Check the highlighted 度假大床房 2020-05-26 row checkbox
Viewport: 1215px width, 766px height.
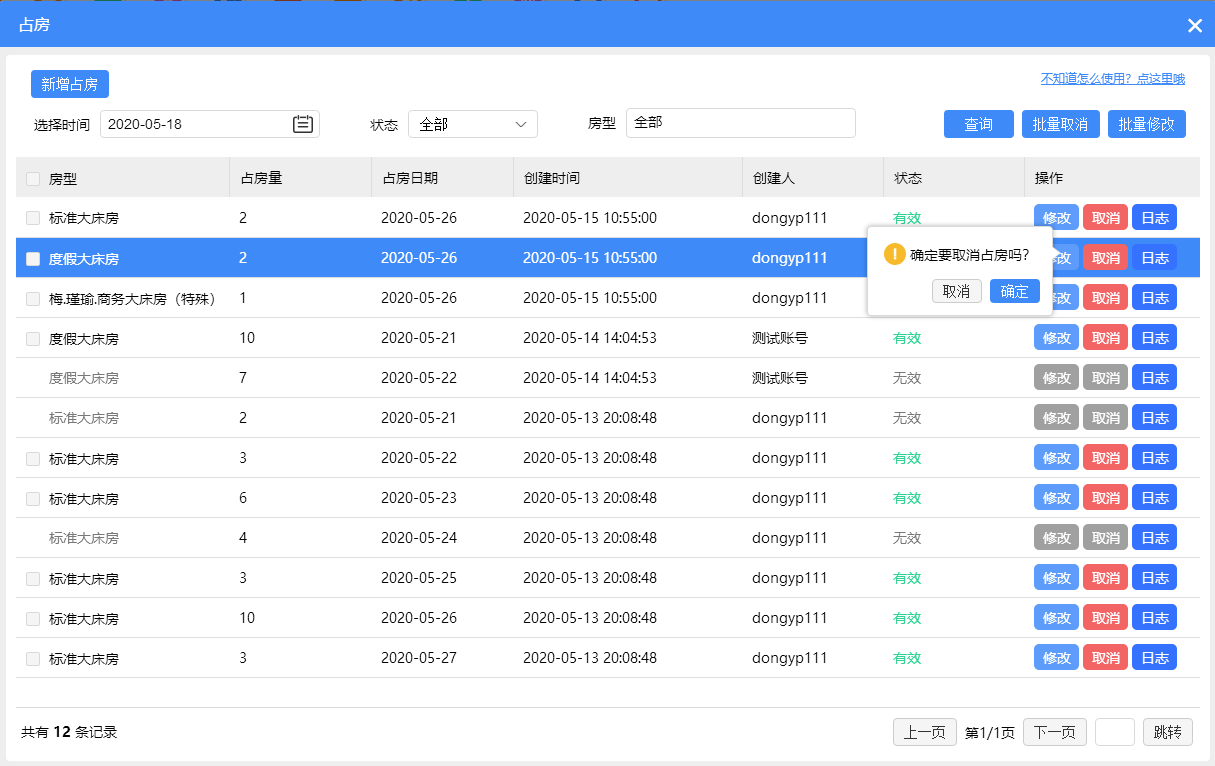coord(33,258)
